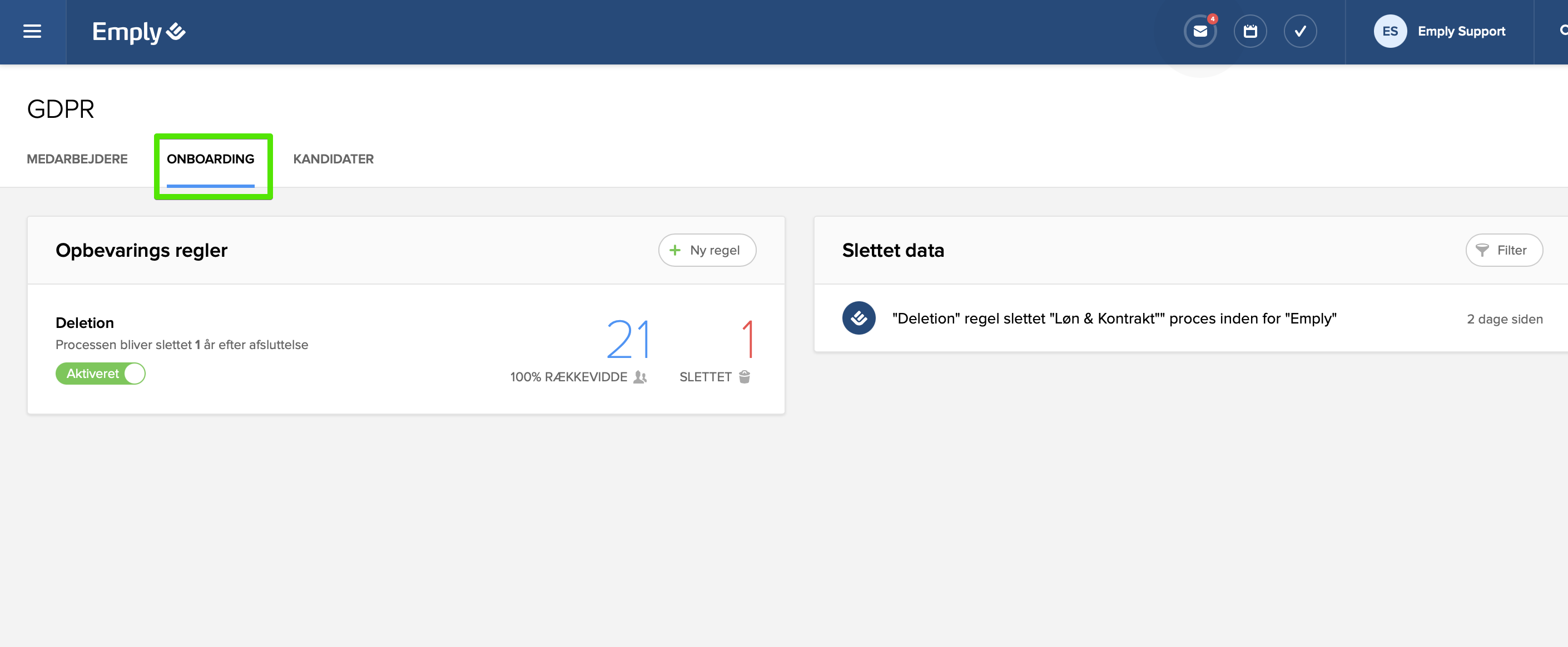
Task: Open the calendar icon in the header
Action: (x=1249, y=32)
